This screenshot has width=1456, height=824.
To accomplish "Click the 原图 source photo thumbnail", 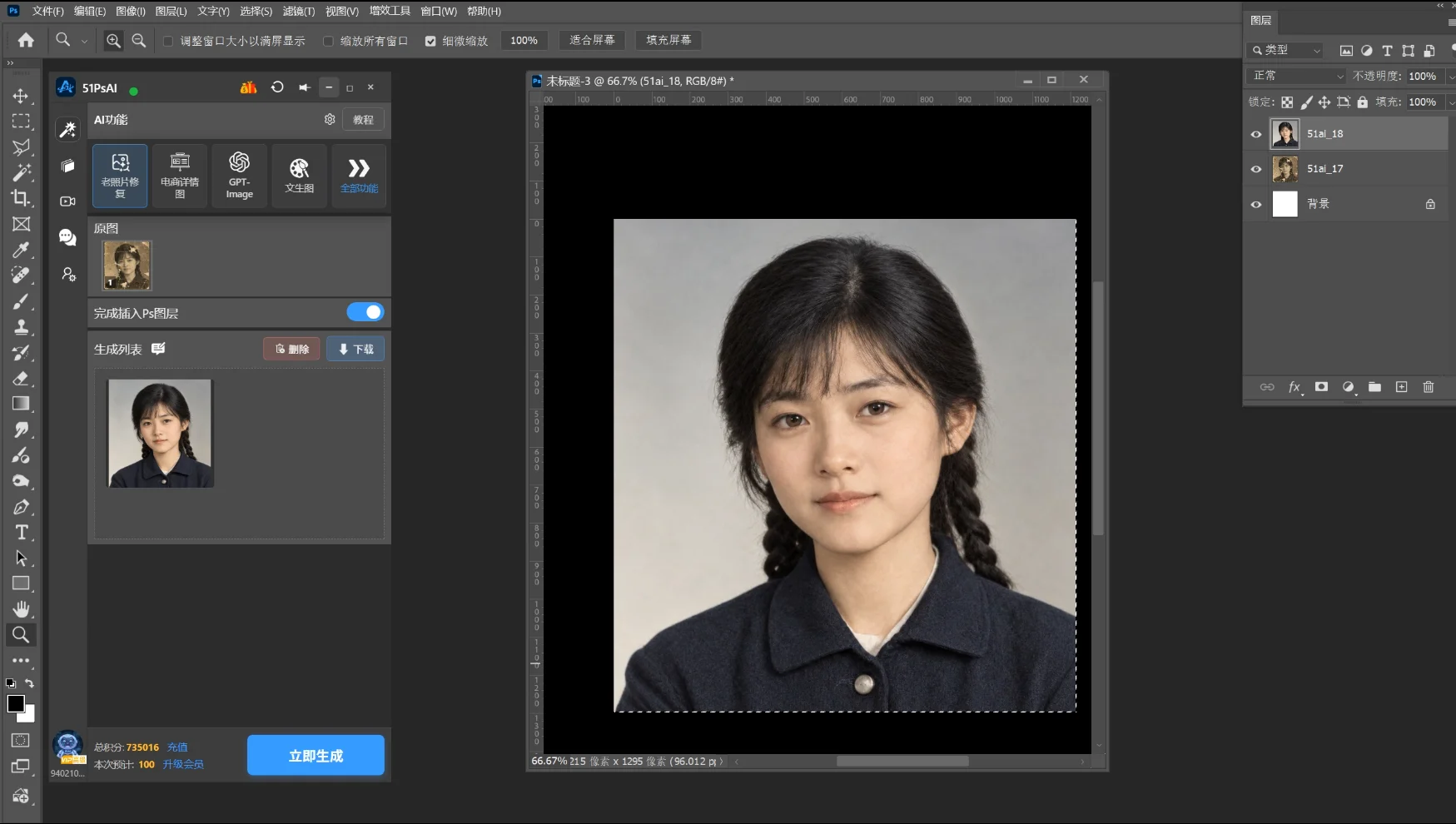I will 127,265.
